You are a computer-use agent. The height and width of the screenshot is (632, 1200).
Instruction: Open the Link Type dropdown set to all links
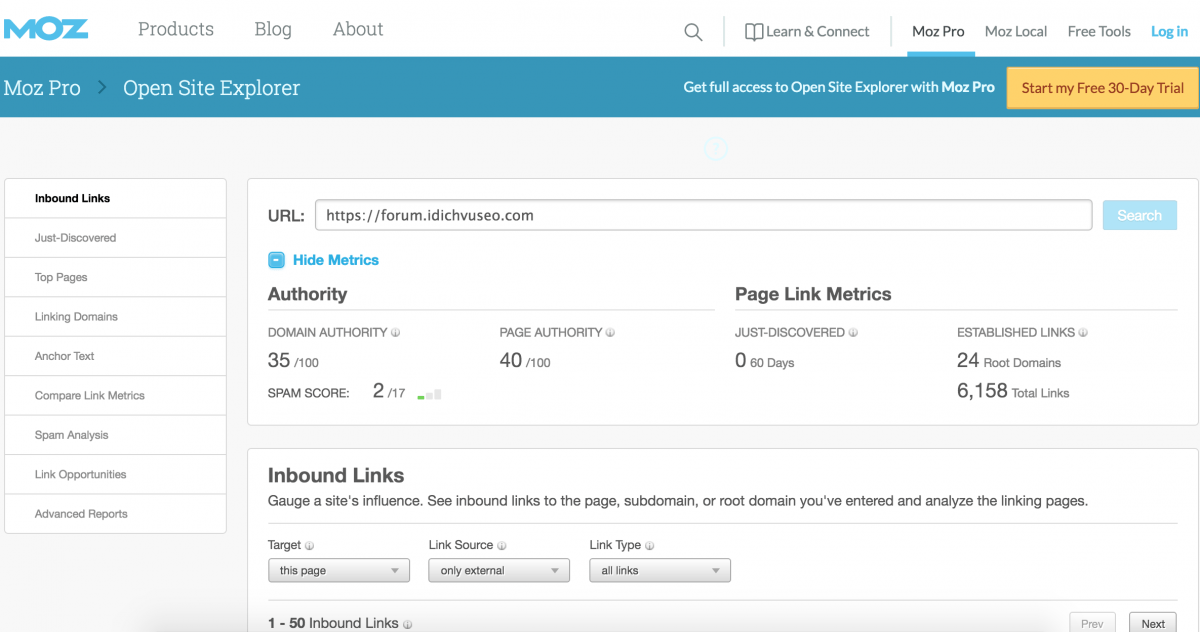tap(660, 570)
